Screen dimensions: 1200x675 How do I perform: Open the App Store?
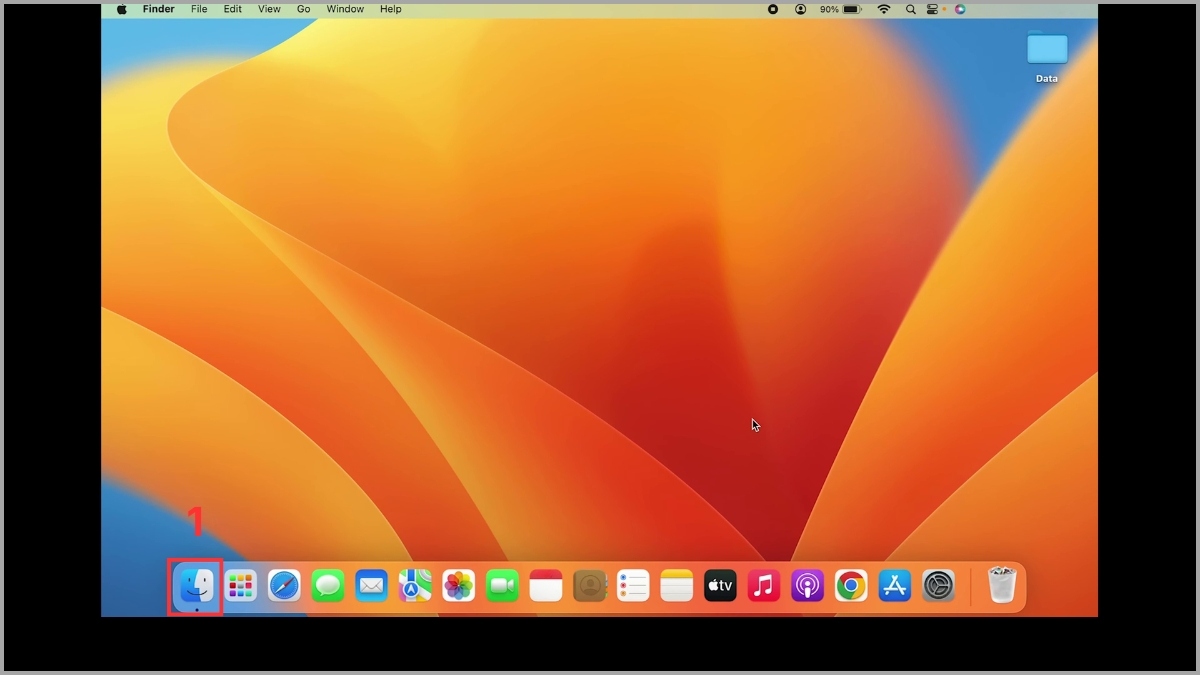coord(894,586)
